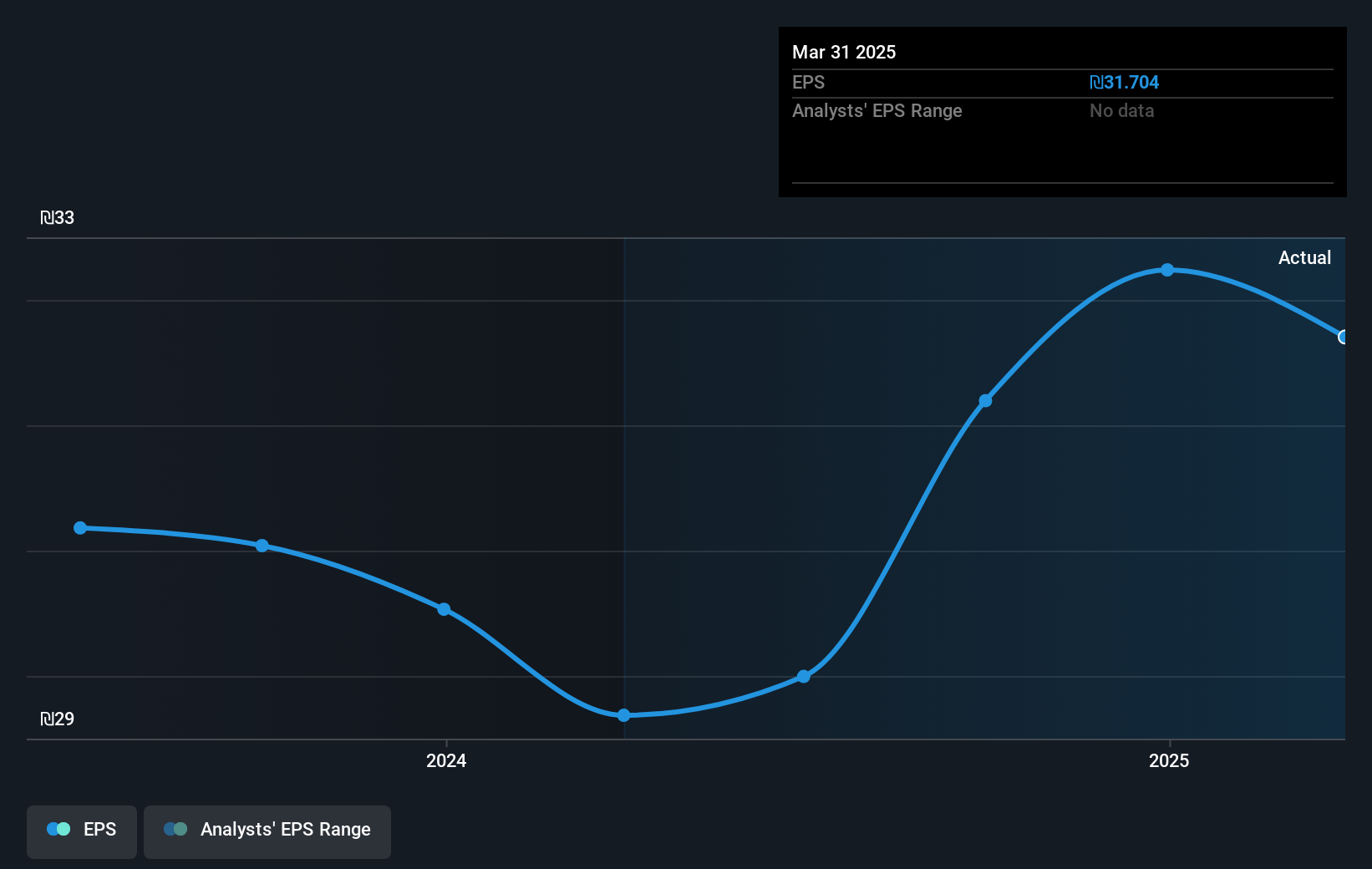Click the latest hollow EPS data point
Image resolution: width=1372 pixels, height=869 pixels.
pos(1344,337)
